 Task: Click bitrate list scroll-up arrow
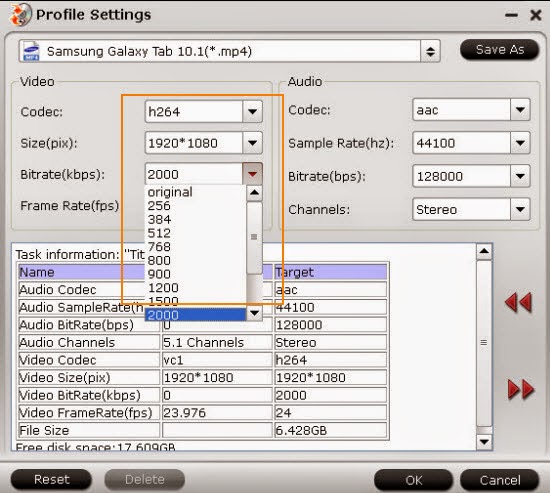254,193
